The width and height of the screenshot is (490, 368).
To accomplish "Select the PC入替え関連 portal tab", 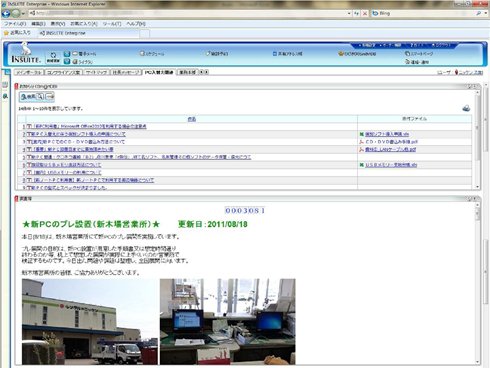I will (x=159, y=72).
